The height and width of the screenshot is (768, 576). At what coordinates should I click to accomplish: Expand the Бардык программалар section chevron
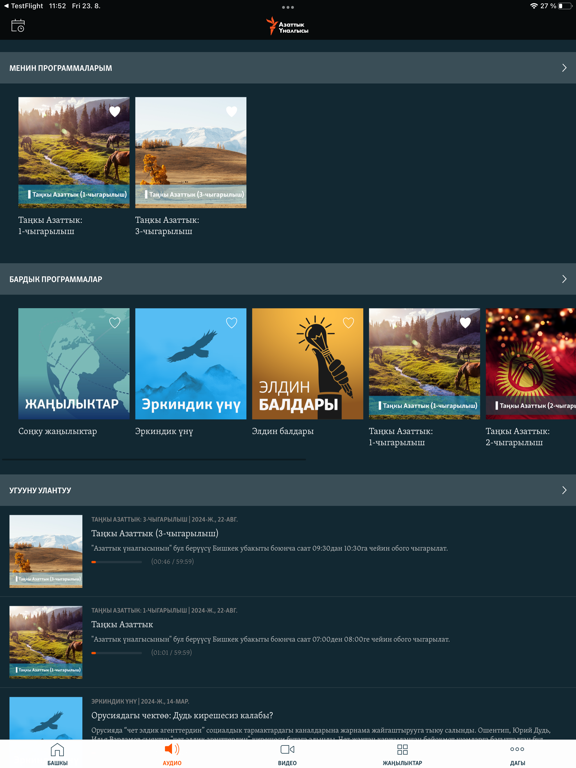coord(564,279)
